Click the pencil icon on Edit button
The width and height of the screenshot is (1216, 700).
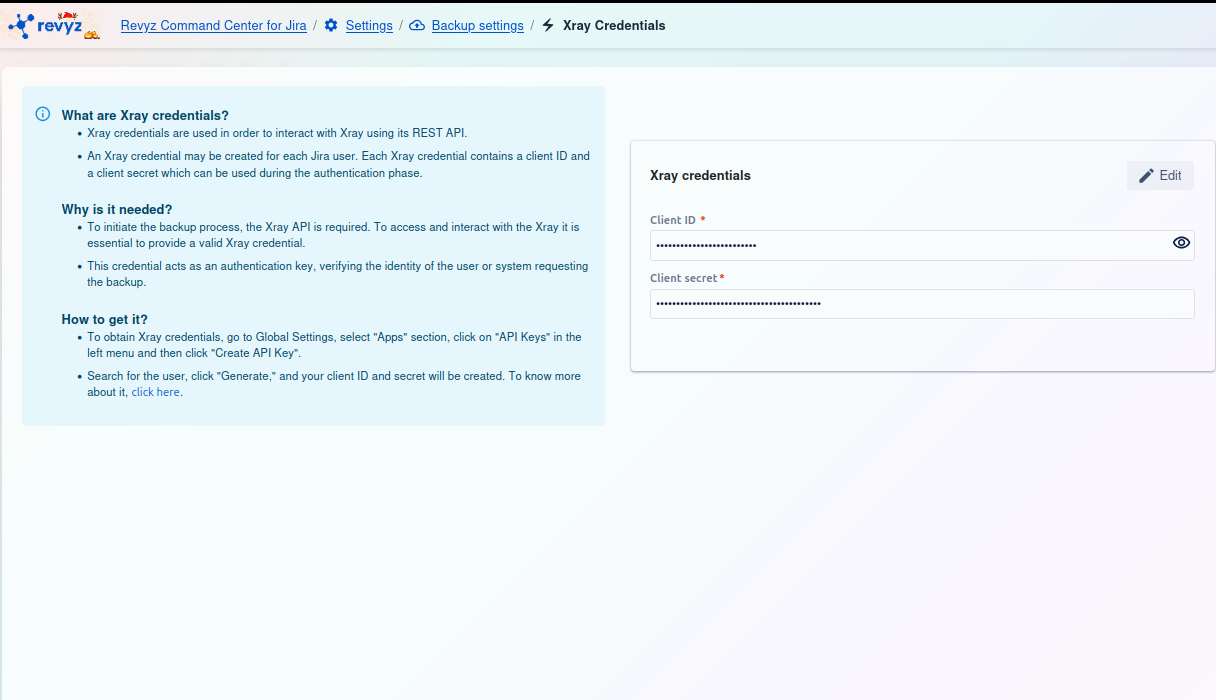tap(1146, 175)
